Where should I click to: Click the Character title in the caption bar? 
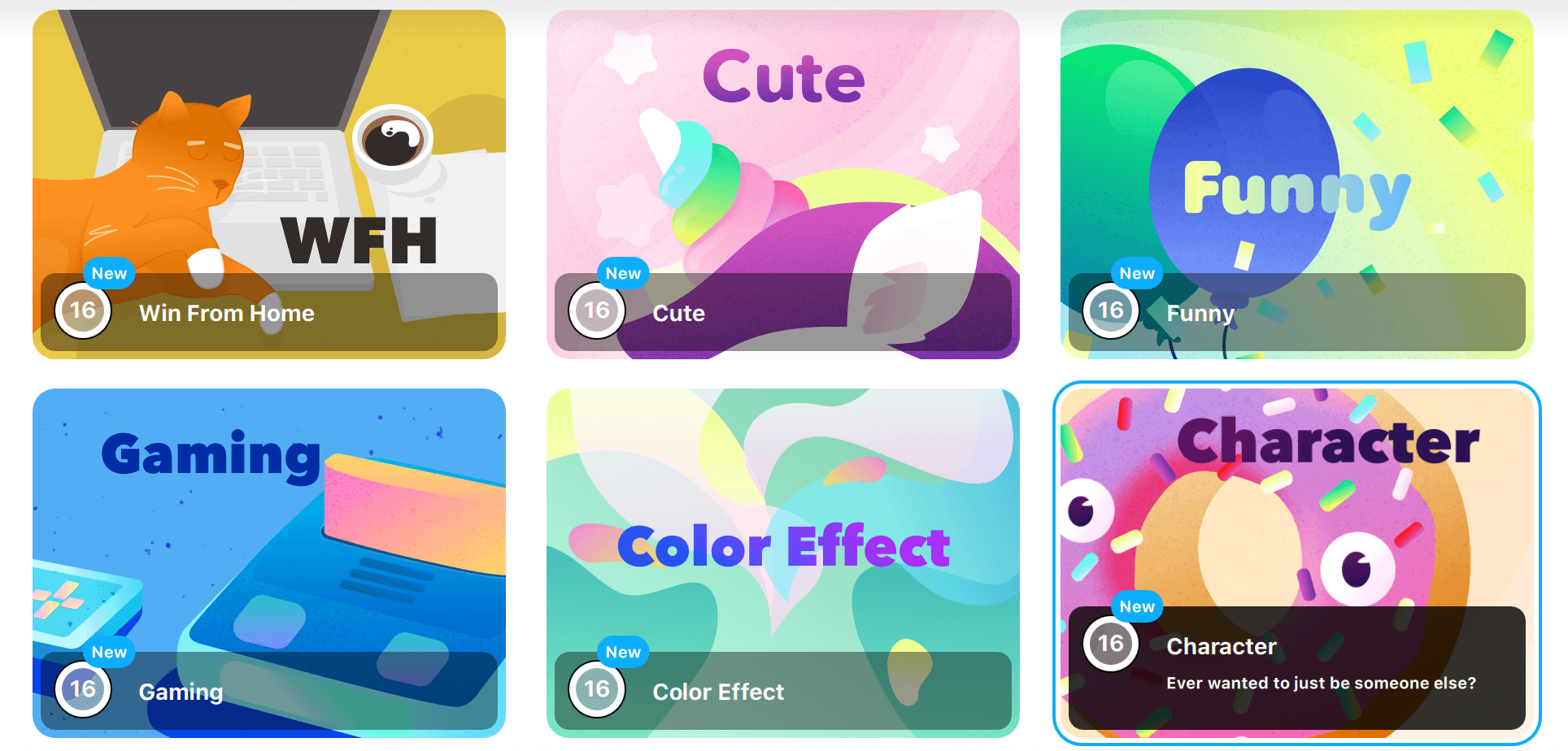pyautogui.click(x=1222, y=646)
